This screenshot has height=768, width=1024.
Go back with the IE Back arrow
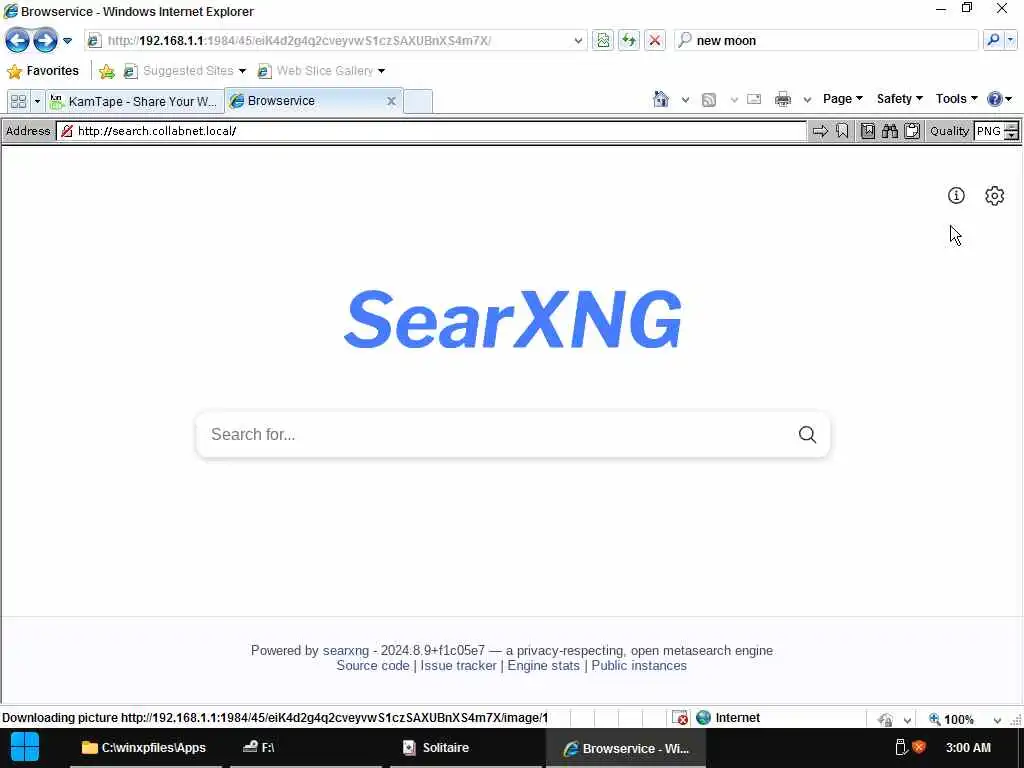click(18, 40)
